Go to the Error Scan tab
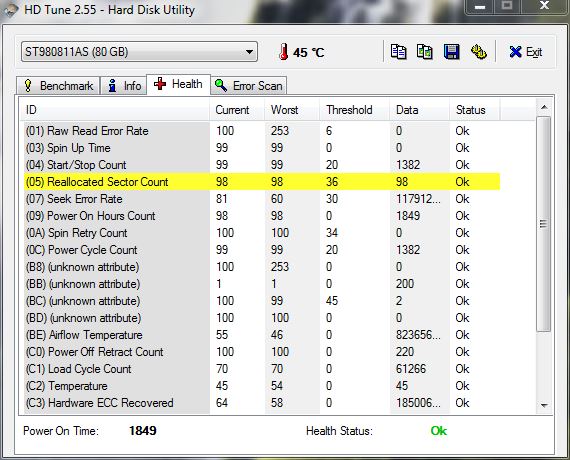 [x=249, y=86]
